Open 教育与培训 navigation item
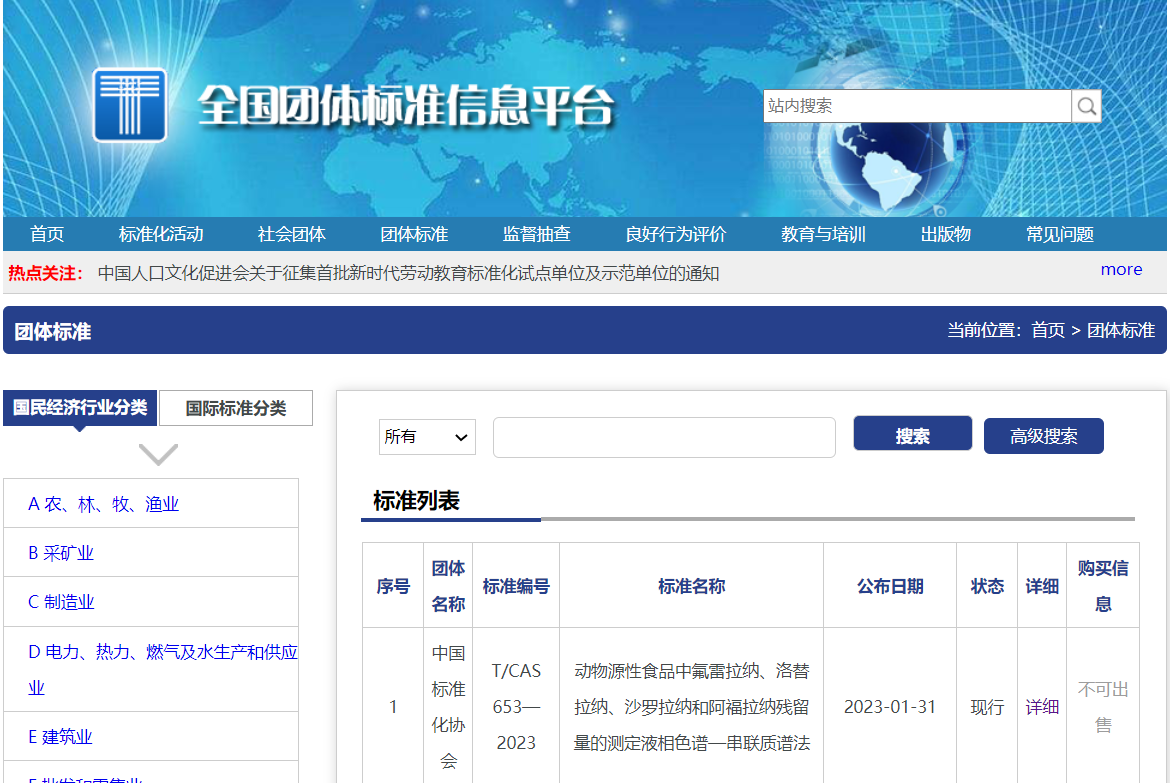Screen dimensions: 1170x783 point(824,234)
